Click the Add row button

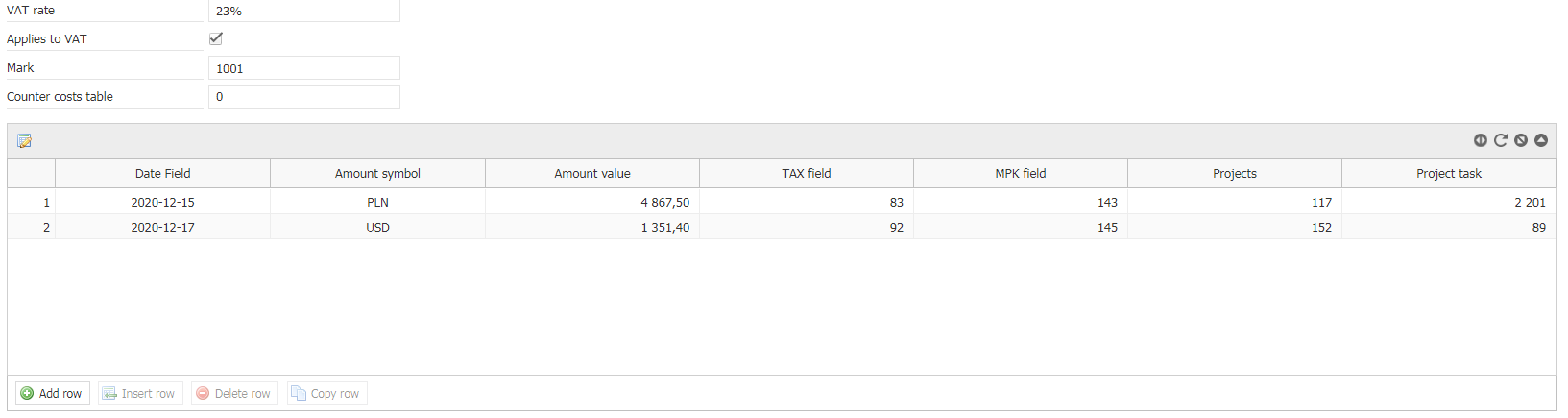pyautogui.click(x=53, y=393)
